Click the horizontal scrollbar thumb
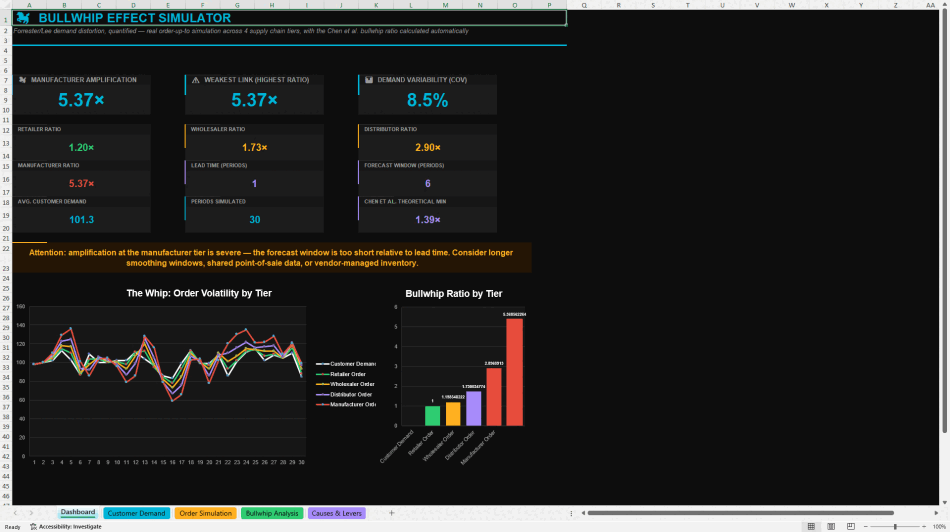The width and height of the screenshot is (950, 532). coord(740,513)
